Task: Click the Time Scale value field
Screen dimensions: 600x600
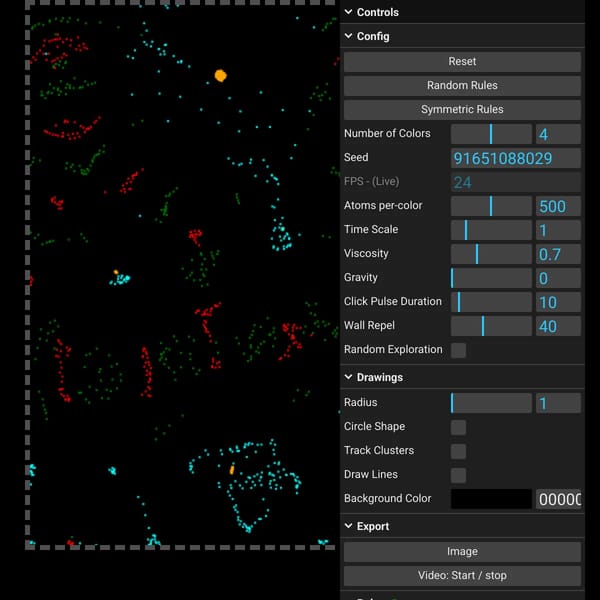Action: tap(558, 230)
